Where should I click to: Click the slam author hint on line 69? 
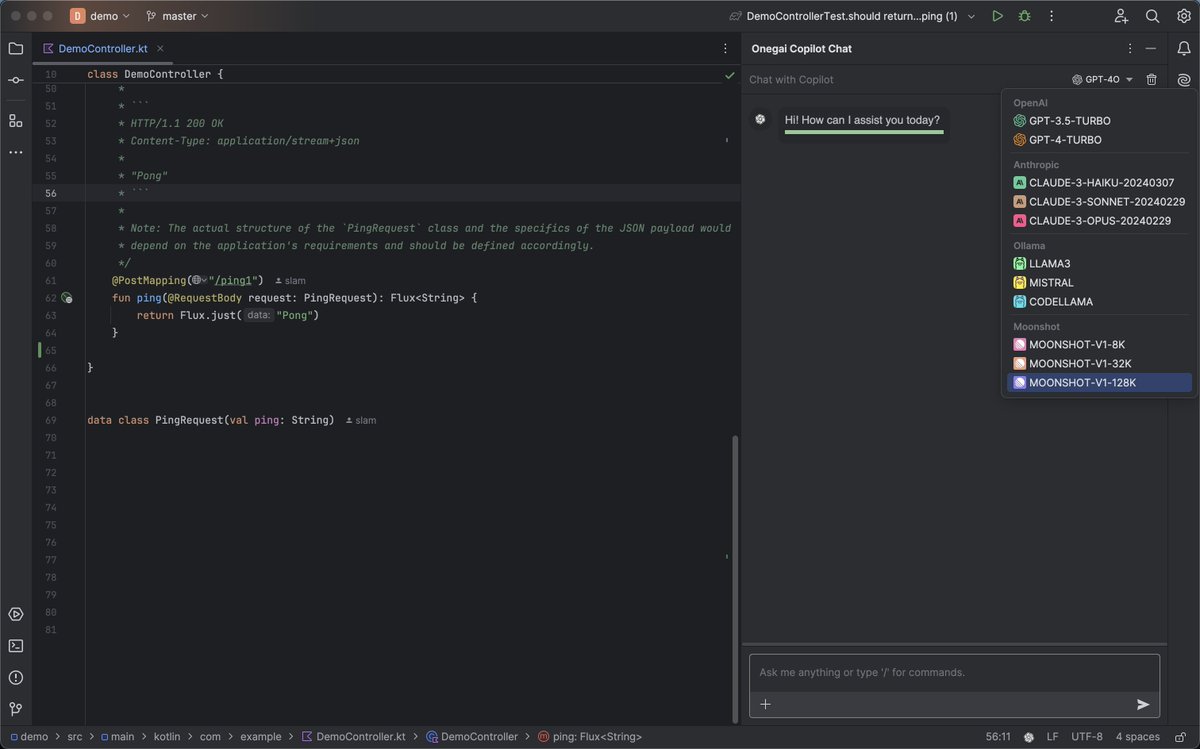click(x=360, y=420)
